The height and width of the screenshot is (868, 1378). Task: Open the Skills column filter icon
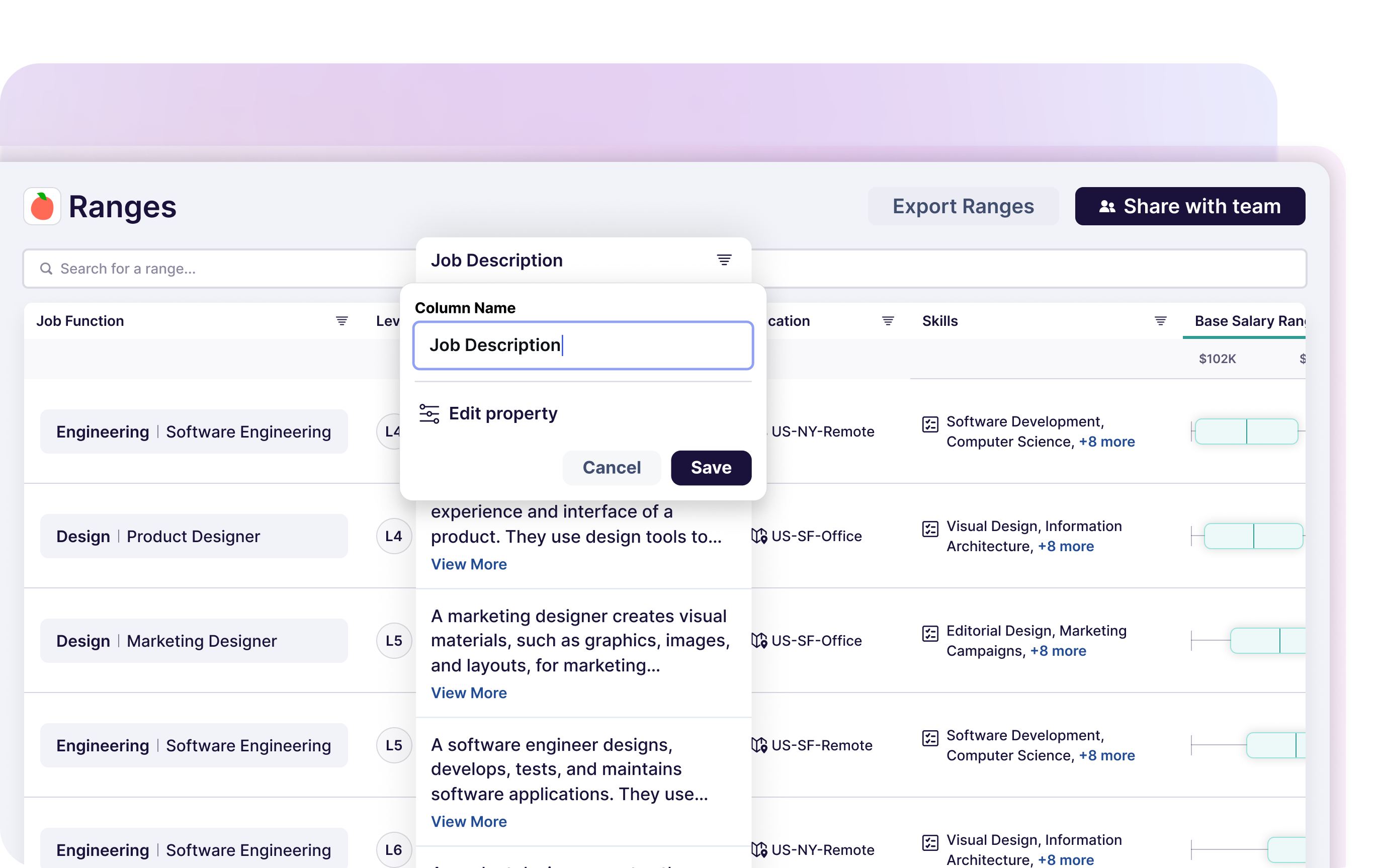(x=1160, y=321)
